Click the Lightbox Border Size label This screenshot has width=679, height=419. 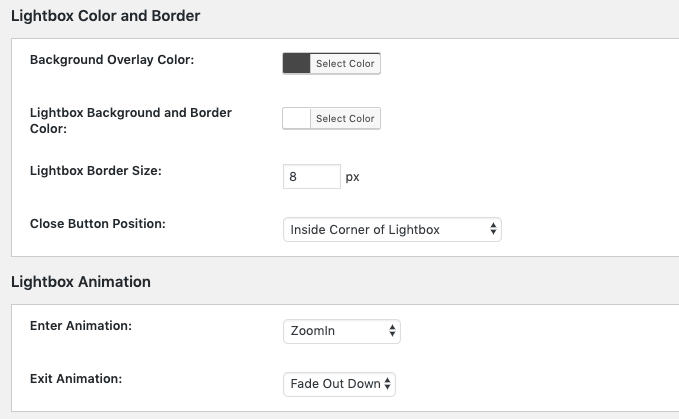click(96, 170)
